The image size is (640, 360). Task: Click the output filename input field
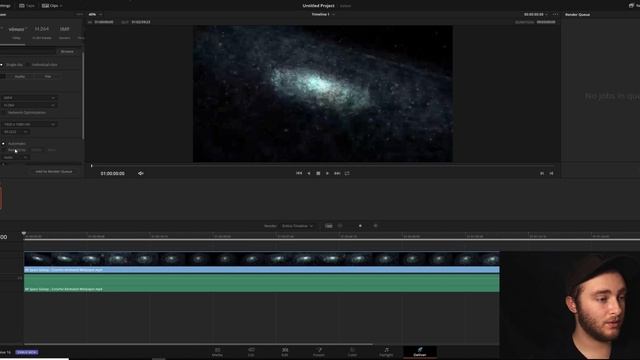28,52
